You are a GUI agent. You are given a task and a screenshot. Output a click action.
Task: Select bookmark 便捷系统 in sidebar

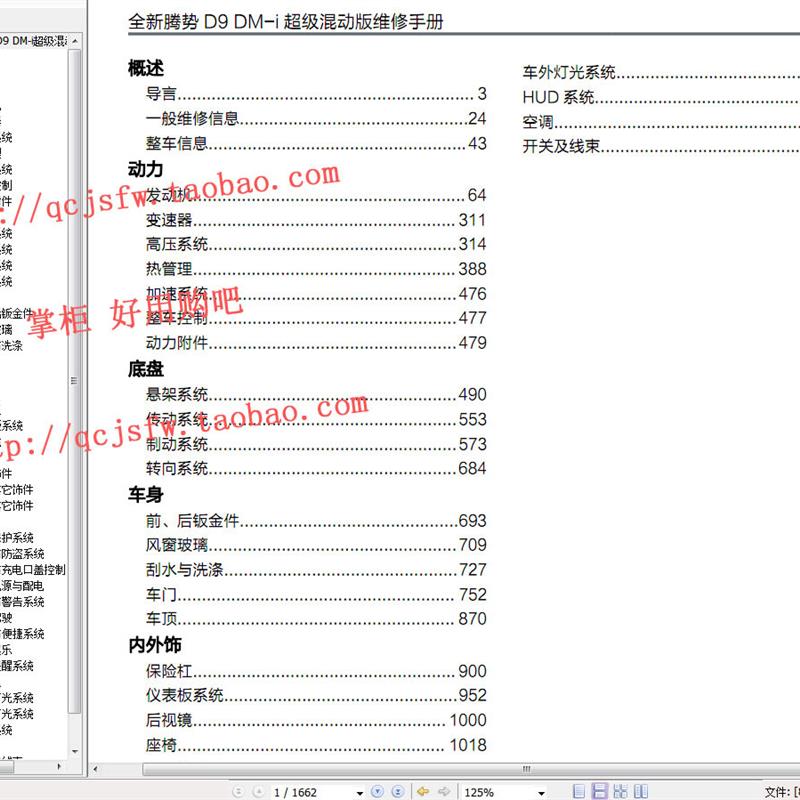coord(22,634)
